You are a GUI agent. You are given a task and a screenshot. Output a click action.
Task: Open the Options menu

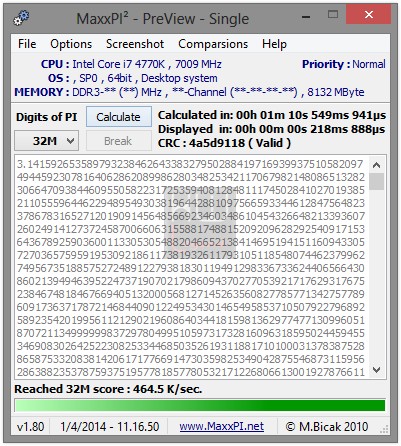[x=71, y=44]
